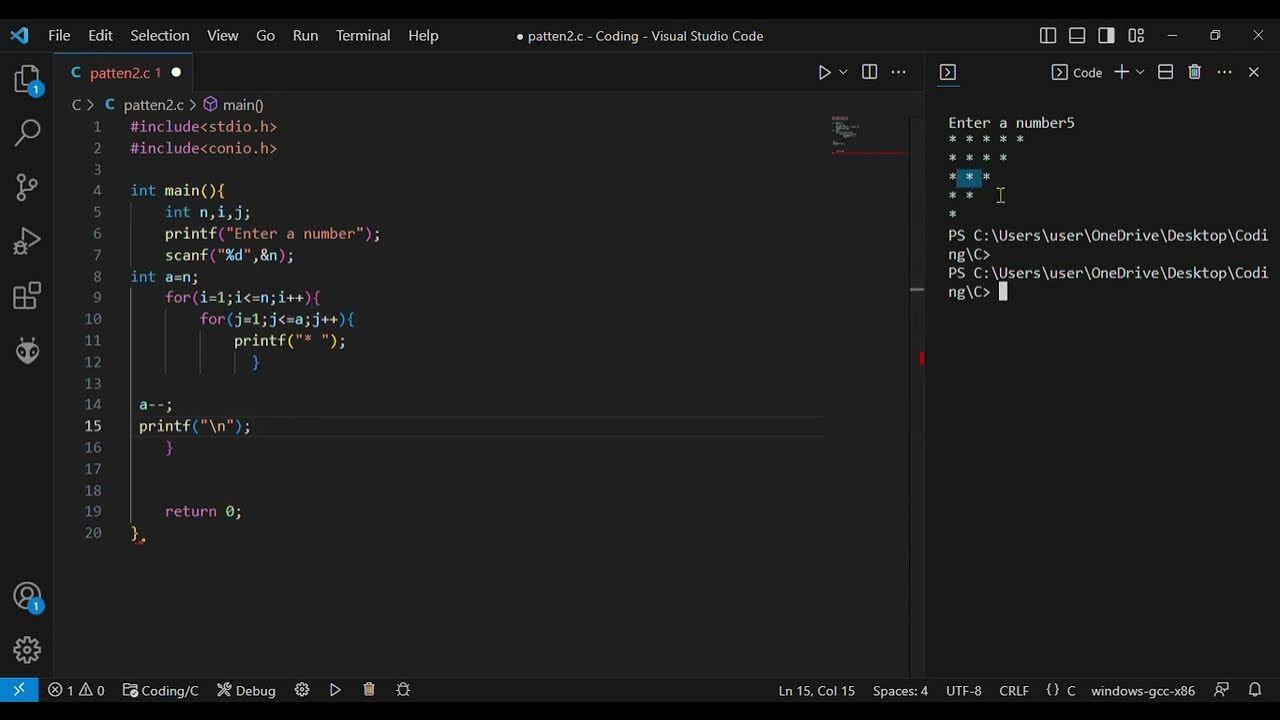
Task: Open the Source Control view
Action: 27,187
